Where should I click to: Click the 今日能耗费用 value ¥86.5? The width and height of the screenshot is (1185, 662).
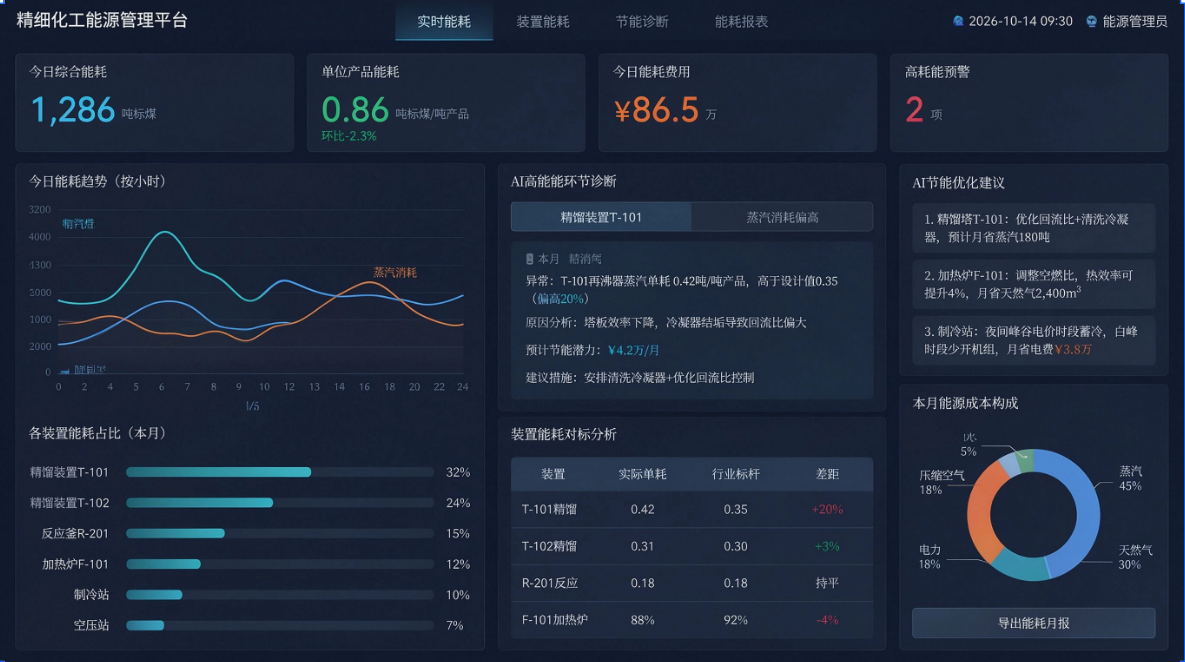[x=656, y=110]
